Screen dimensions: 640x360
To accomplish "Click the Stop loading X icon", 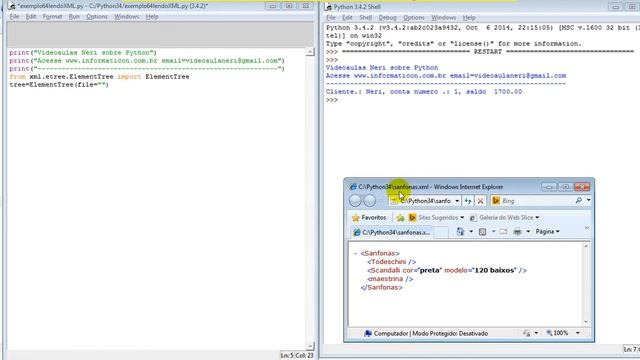I will pyautogui.click(x=480, y=201).
